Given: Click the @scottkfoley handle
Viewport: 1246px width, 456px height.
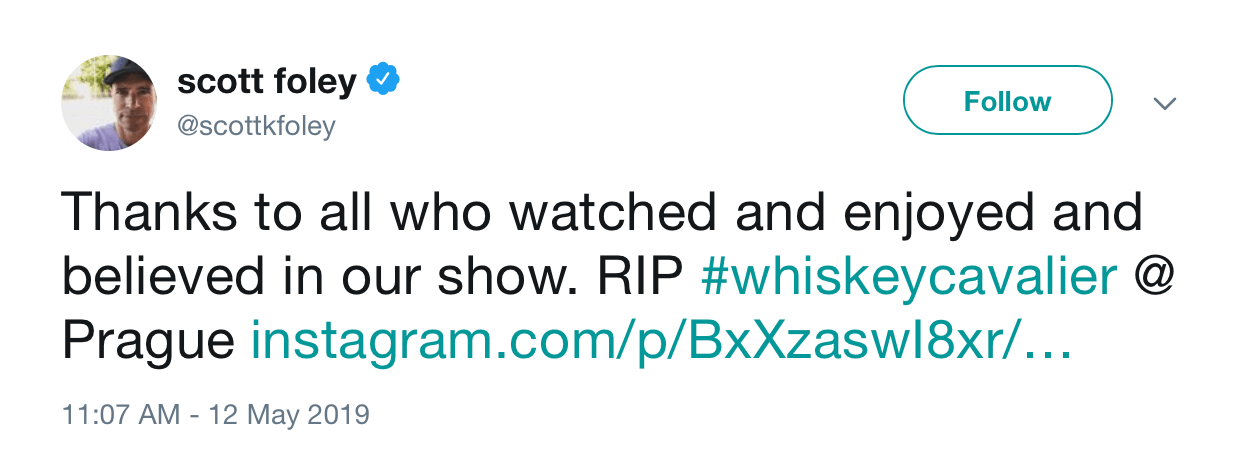Looking at the screenshot, I should click(256, 126).
